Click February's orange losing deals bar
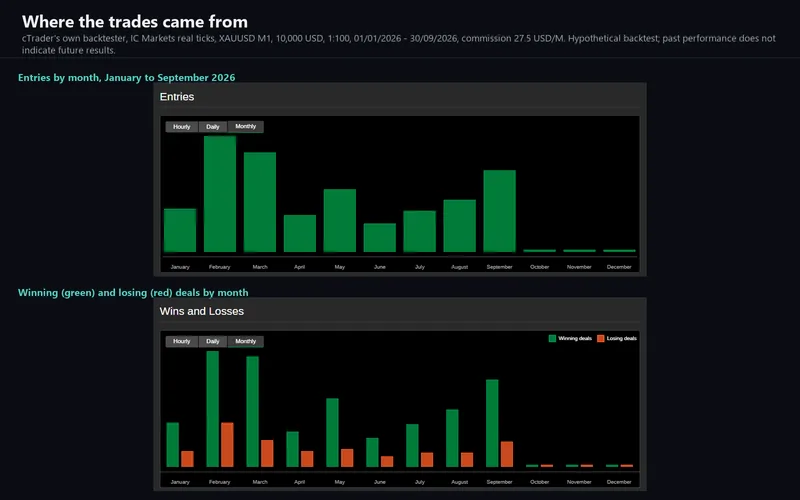The height and width of the screenshot is (500, 800). (227, 445)
